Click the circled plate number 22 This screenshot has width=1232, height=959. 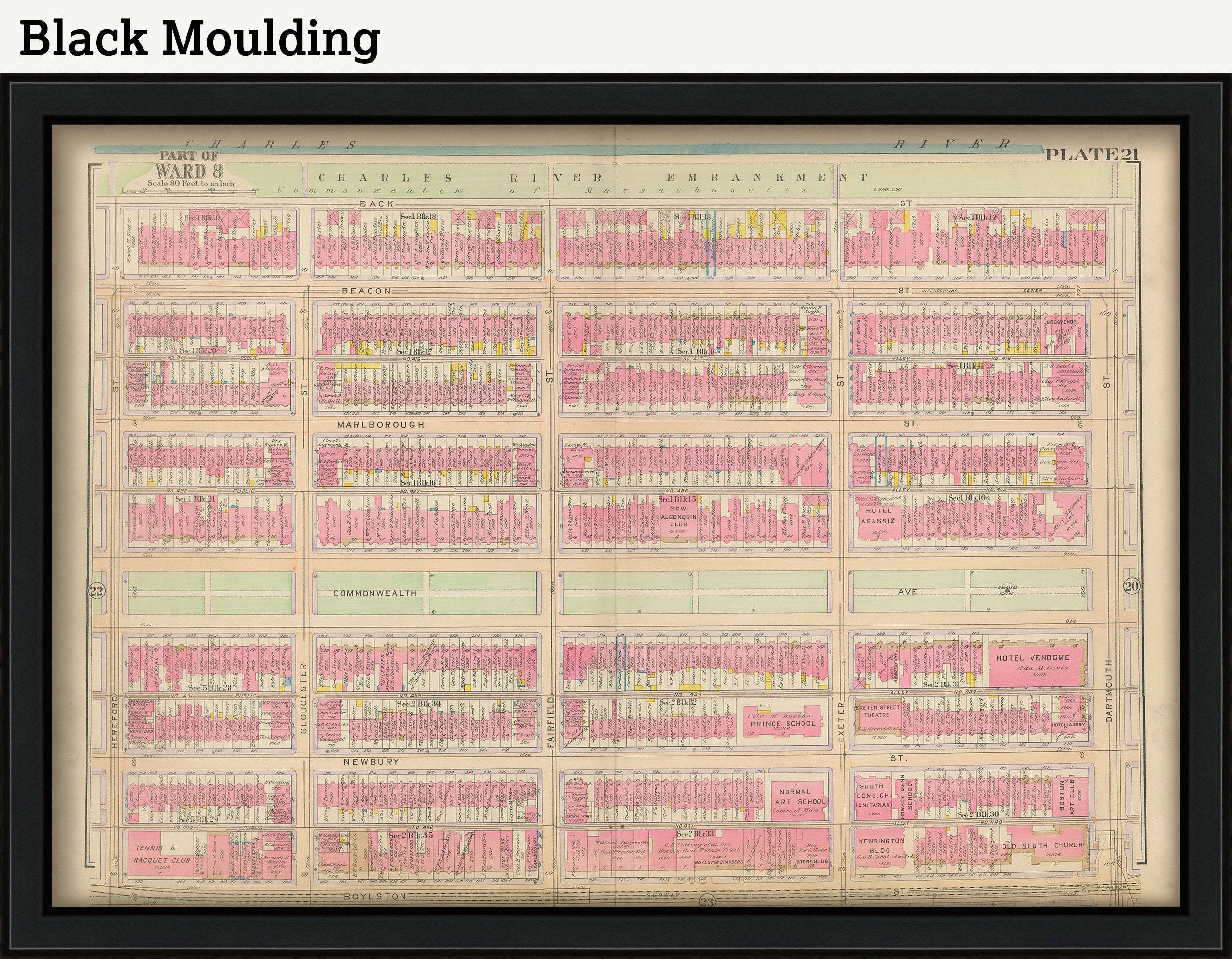(97, 591)
